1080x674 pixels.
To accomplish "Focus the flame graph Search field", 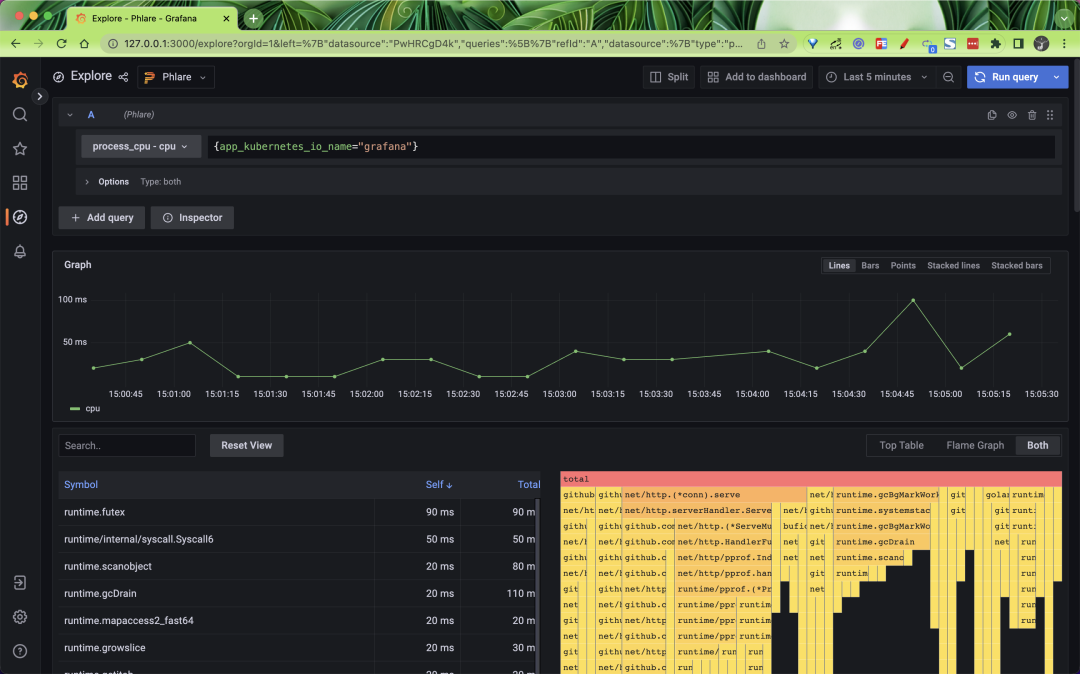I will tap(127, 446).
